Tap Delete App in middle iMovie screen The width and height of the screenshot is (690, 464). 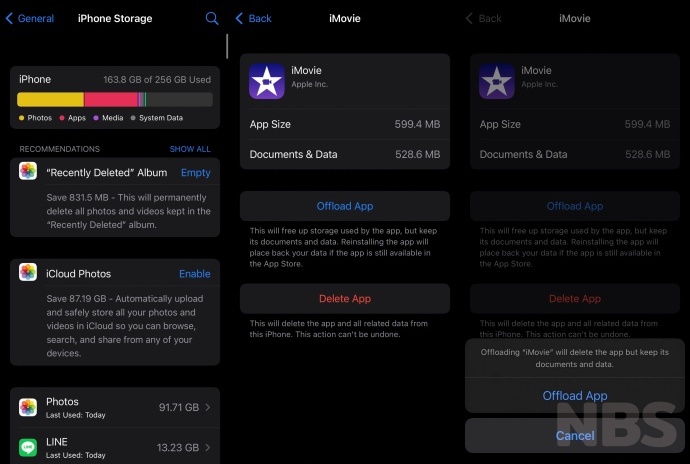point(345,298)
